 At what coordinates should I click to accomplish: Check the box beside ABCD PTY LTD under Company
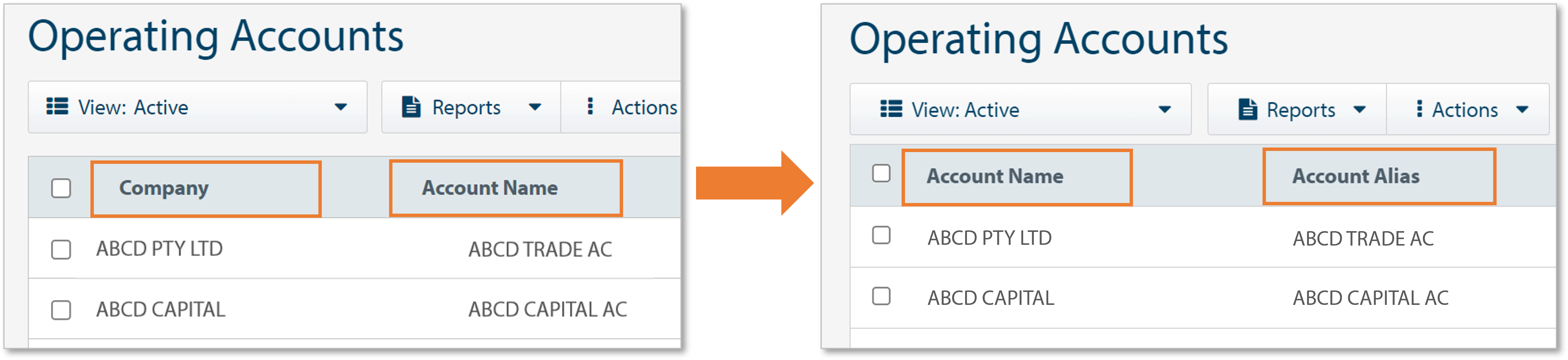coord(61,249)
